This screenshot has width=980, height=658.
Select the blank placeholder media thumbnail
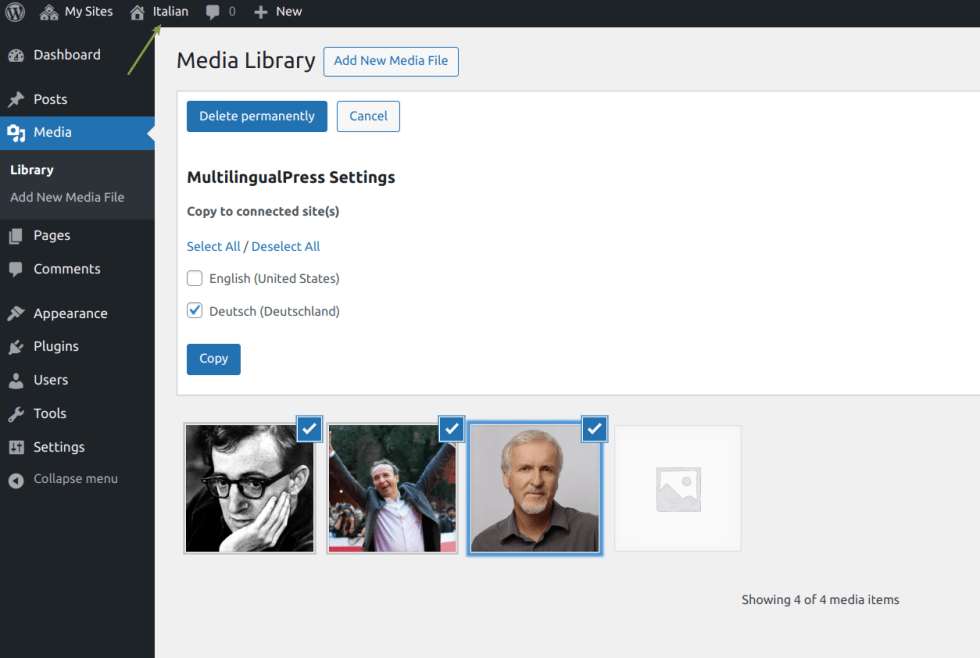677,488
